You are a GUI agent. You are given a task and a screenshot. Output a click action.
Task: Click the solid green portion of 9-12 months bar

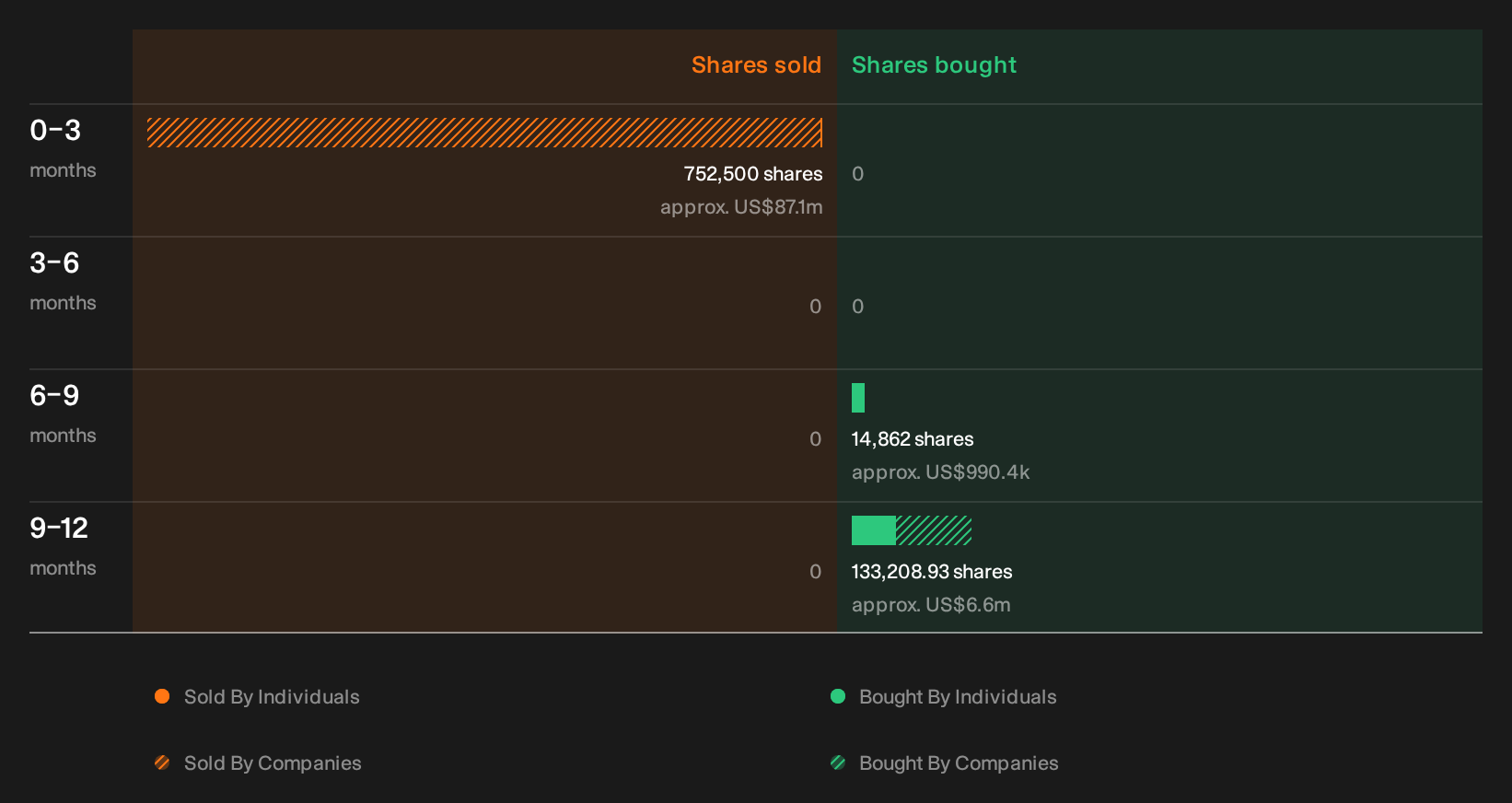click(x=874, y=530)
